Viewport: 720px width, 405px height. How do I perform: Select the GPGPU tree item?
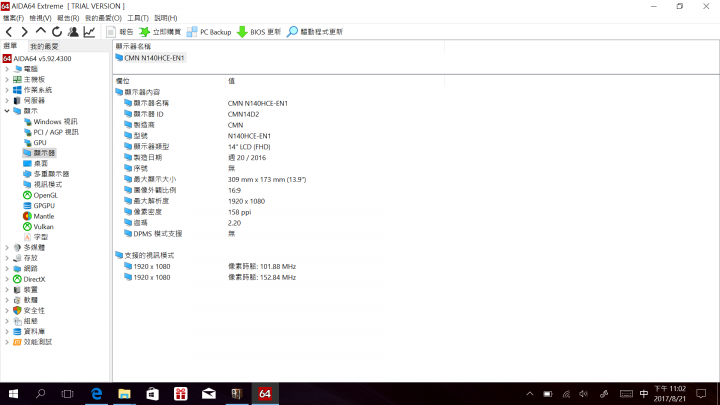click(44, 206)
